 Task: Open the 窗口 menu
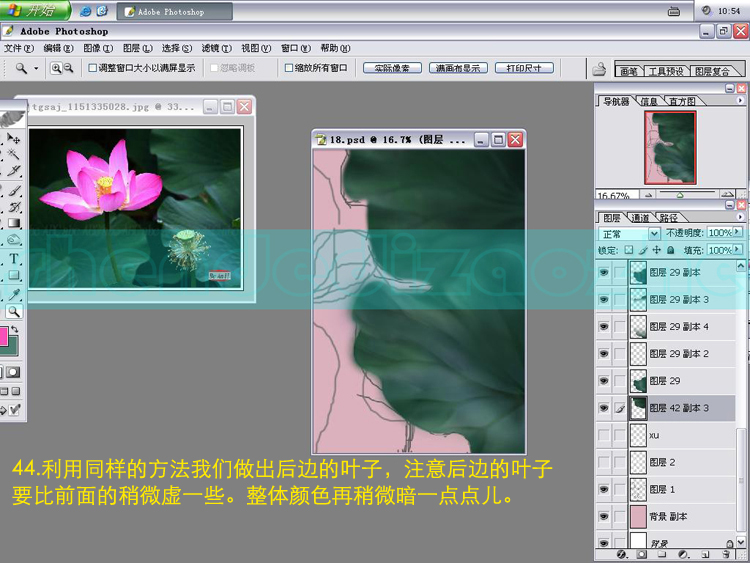(296, 48)
